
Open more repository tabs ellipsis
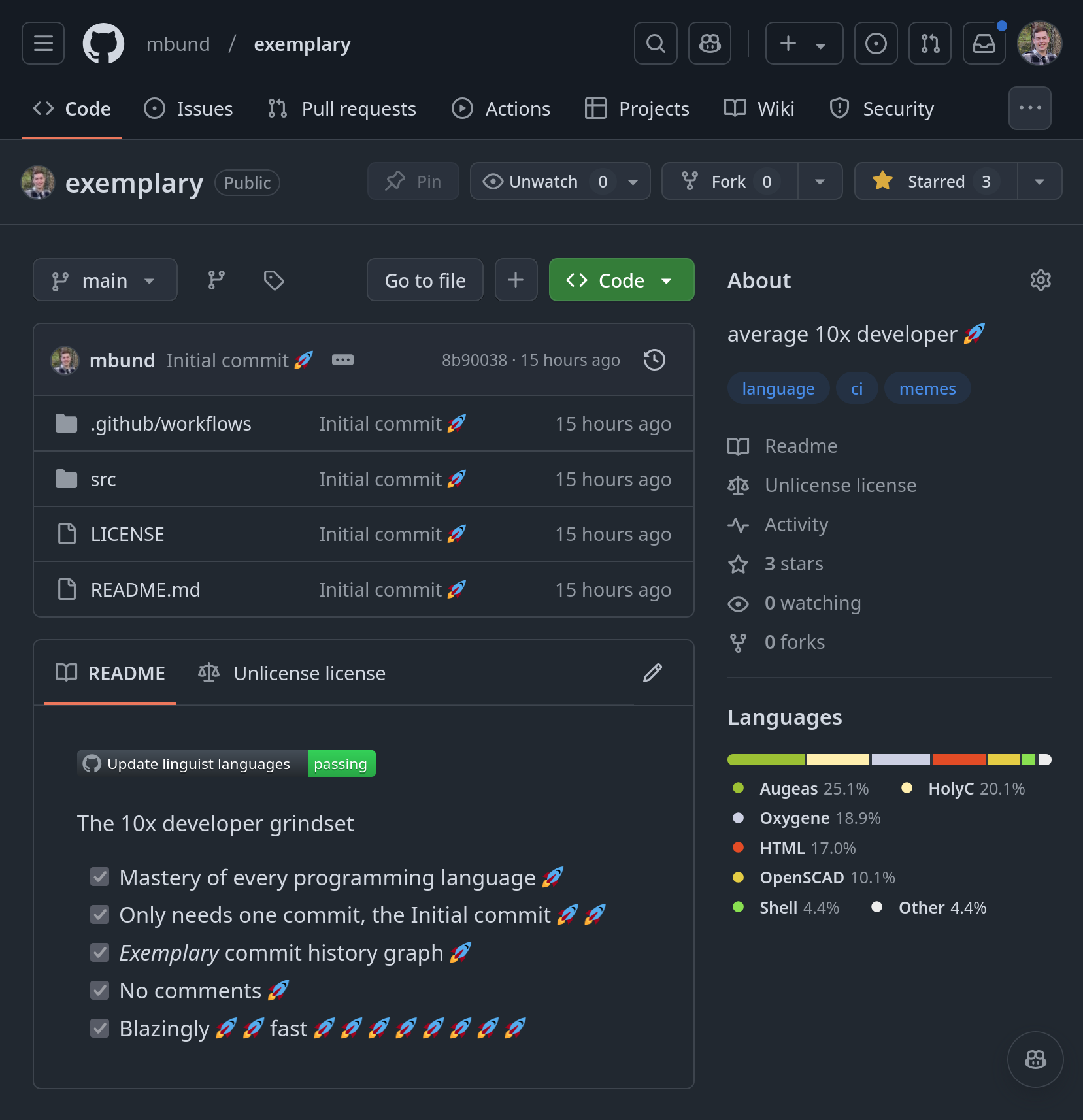[x=1030, y=108]
